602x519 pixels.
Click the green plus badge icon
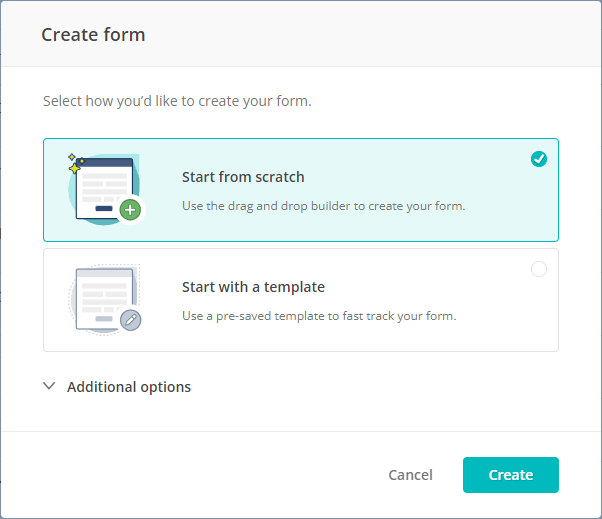[131, 210]
